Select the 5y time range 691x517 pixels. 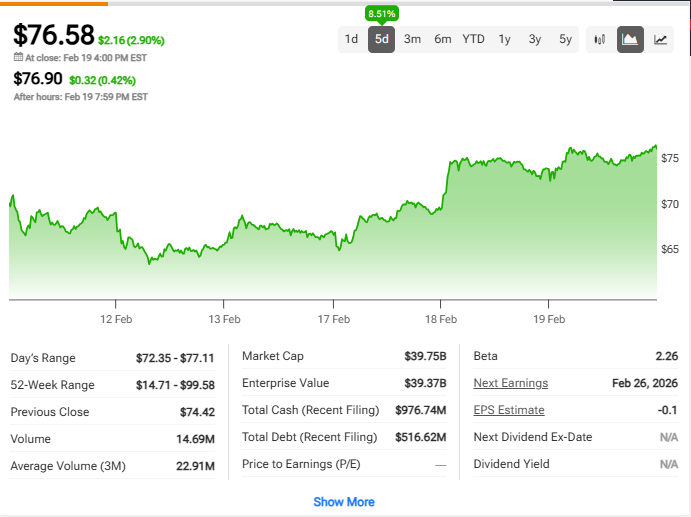point(565,39)
